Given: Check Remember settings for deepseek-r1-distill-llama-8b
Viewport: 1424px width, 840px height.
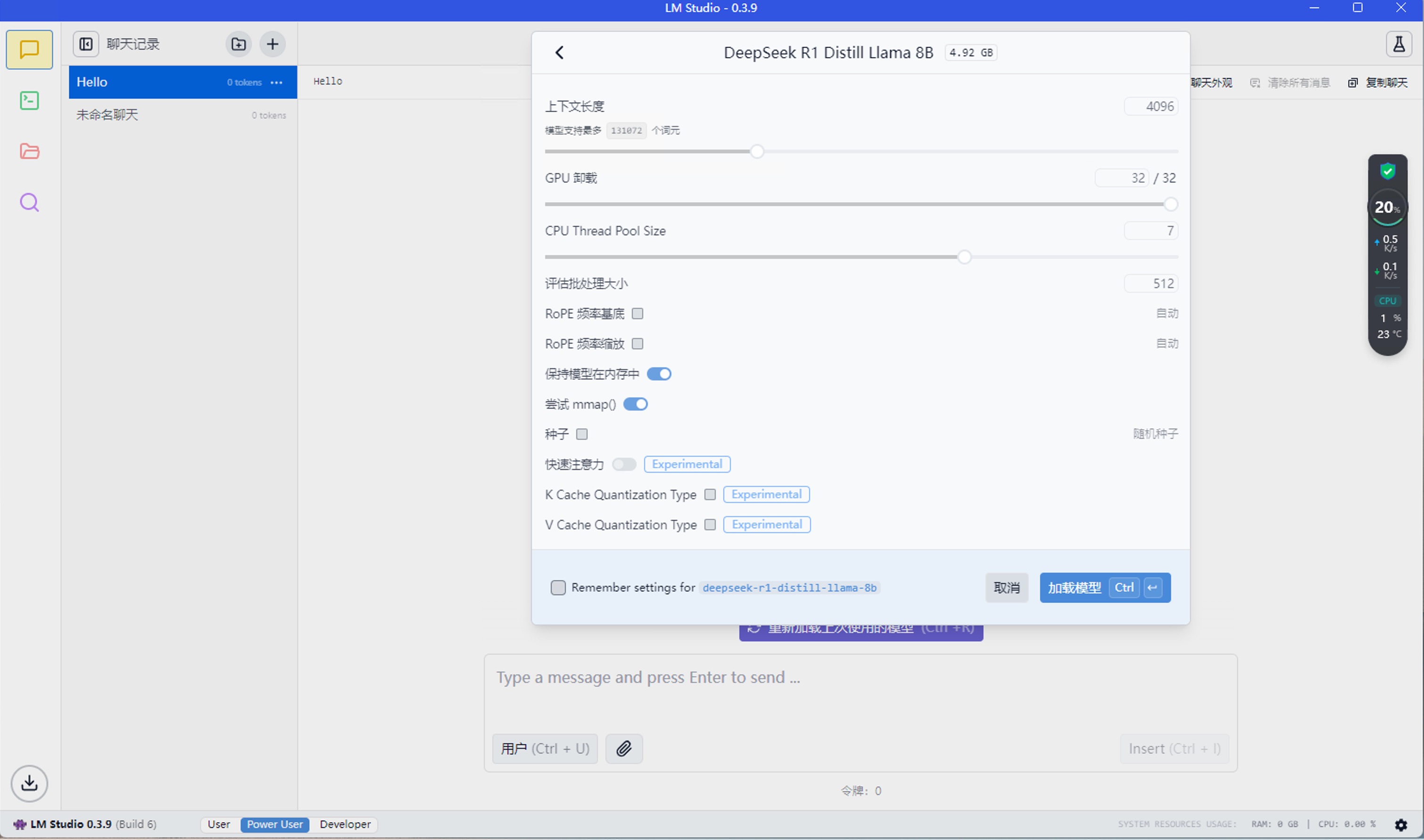Looking at the screenshot, I should [x=558, y=587].
